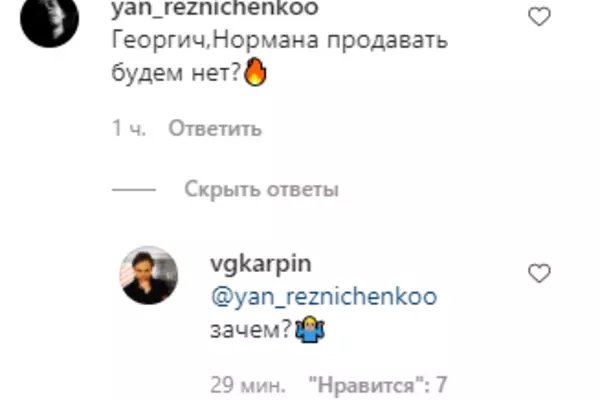
Task: Like the comment by yan_reznichenkoo with heart icon
Action: coord(539,17)
